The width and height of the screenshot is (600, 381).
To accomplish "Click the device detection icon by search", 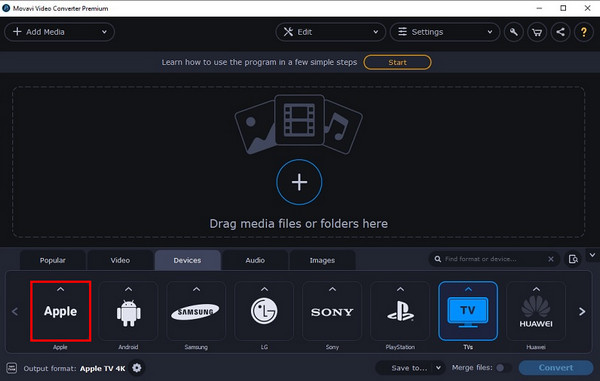I will click(573, 259).
